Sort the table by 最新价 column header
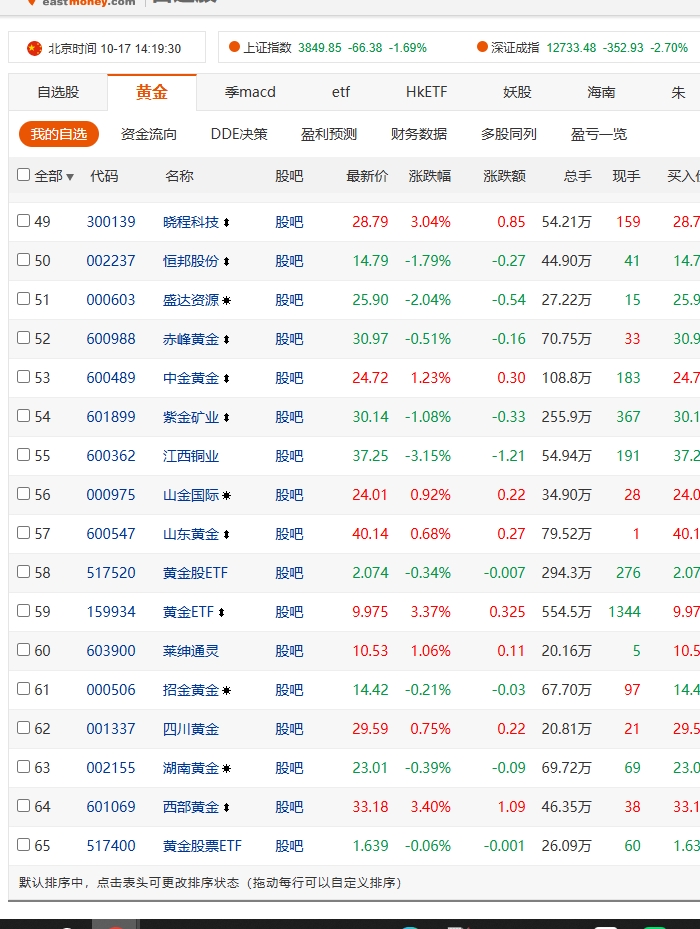The width and height of the screenshot is (700, 929). coord(367,176)
